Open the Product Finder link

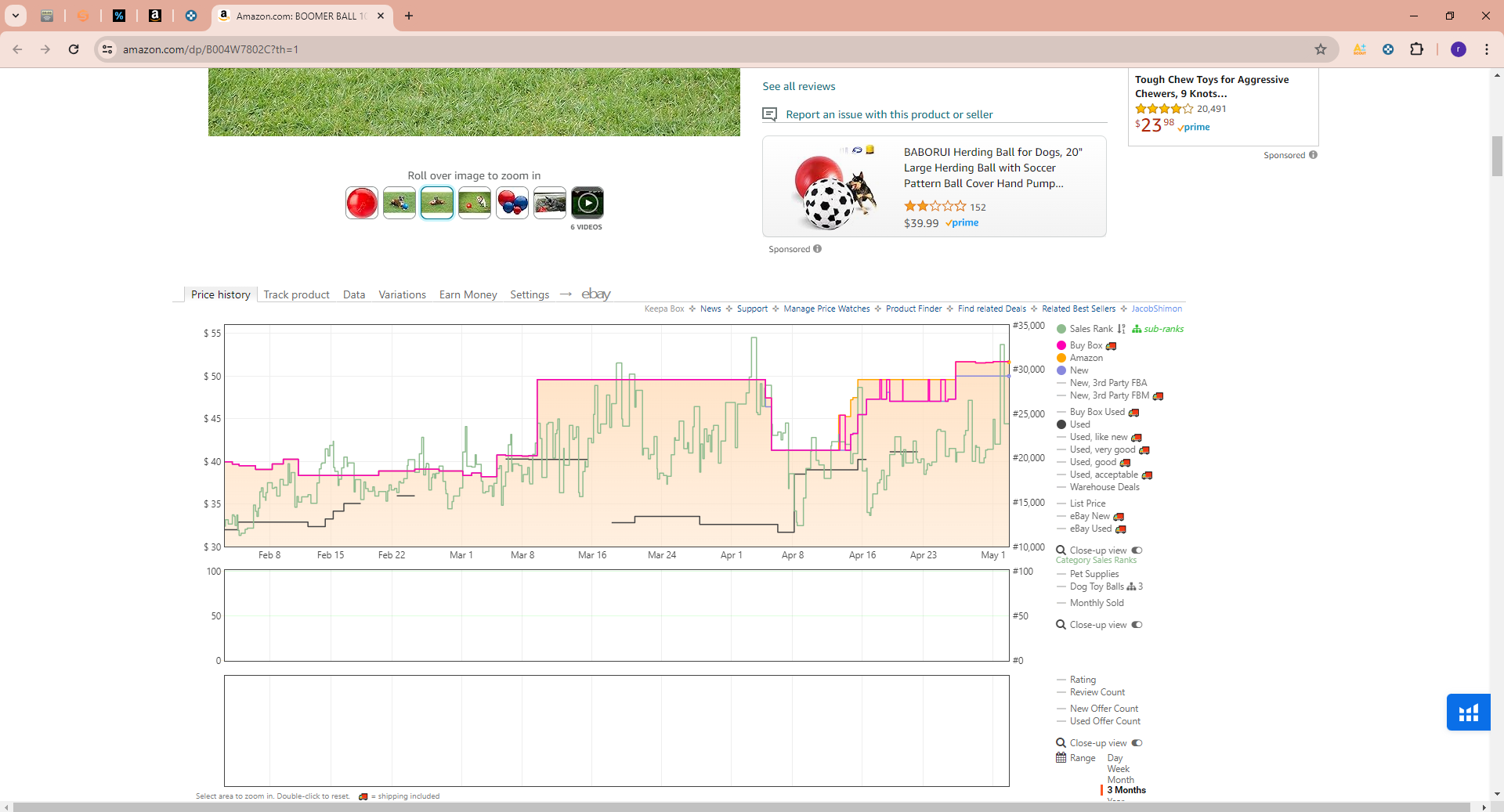click(913, 309)
